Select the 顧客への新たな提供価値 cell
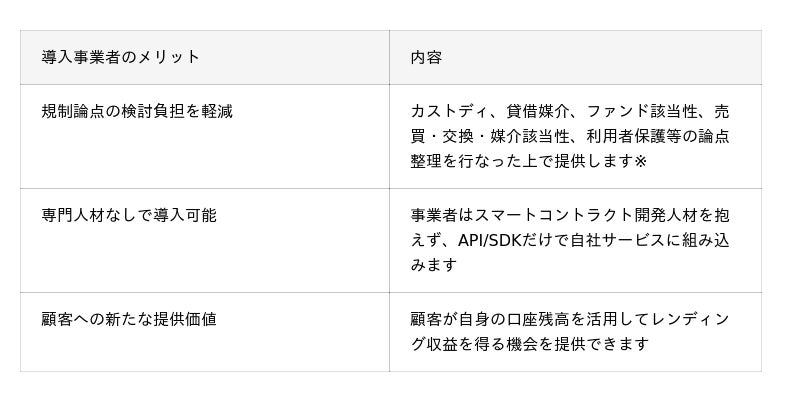 (x=205, y=332)
